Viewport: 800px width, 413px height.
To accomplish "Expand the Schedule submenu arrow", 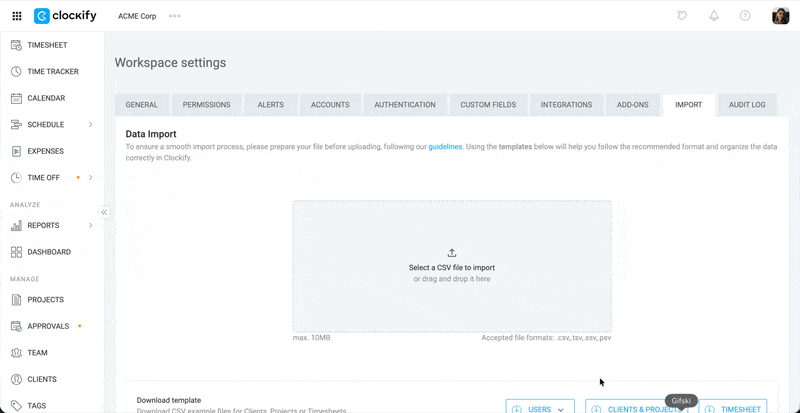I will [91, 125].
